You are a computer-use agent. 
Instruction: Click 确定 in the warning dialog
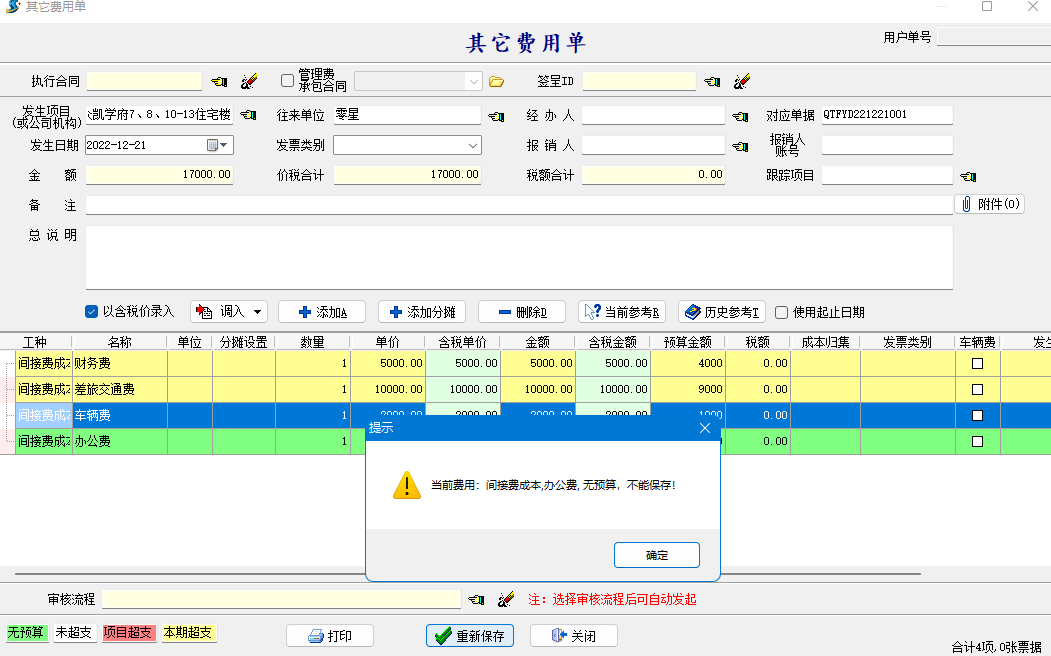656,555
